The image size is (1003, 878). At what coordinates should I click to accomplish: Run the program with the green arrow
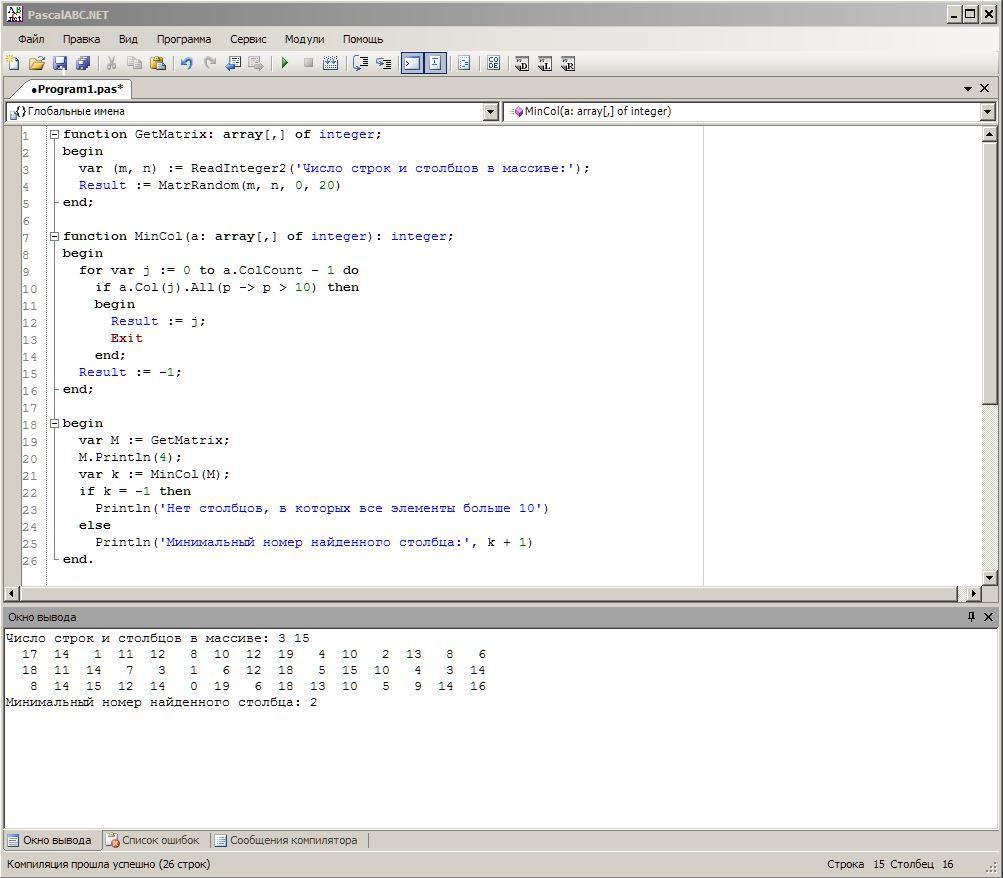pyautogui.click(x=285, y=63)
